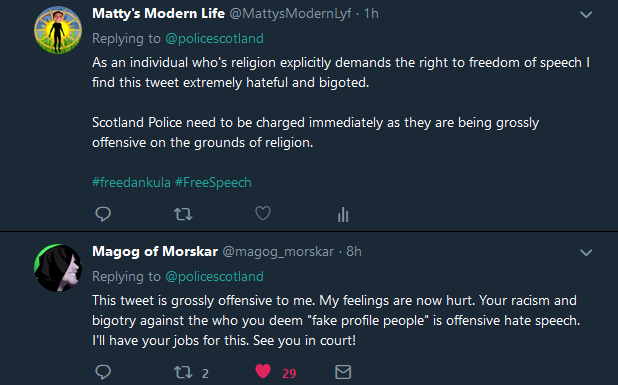Screen dimensions: 618x385
Task: Open the 8h timestamp on Magog's tweet
Action: 354,251
